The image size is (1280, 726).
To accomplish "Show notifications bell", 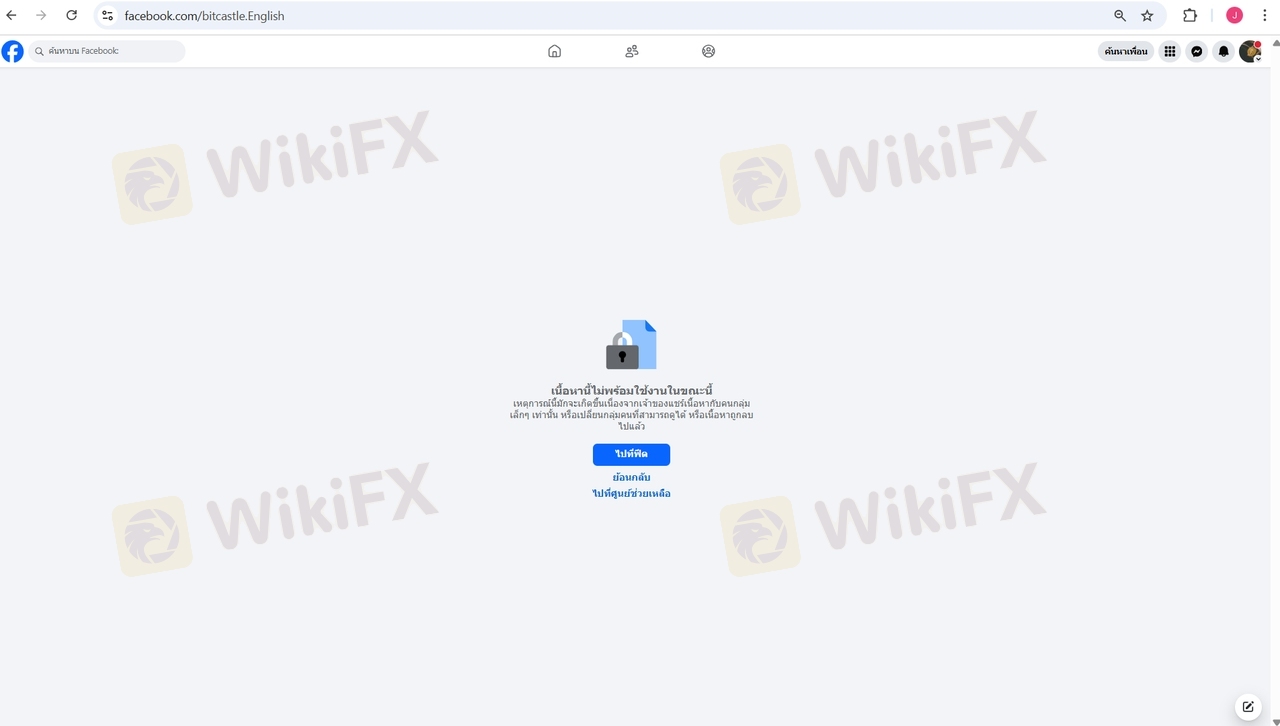I will tap(1223, 51).
